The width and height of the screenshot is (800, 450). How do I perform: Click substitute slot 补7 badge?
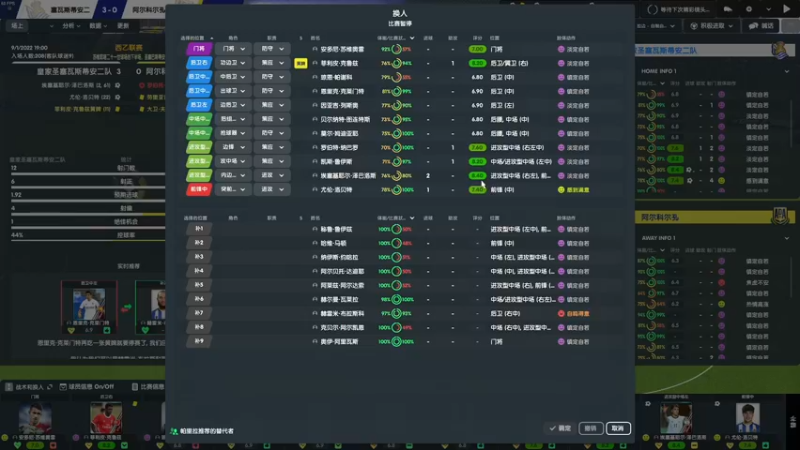(198, 313)
